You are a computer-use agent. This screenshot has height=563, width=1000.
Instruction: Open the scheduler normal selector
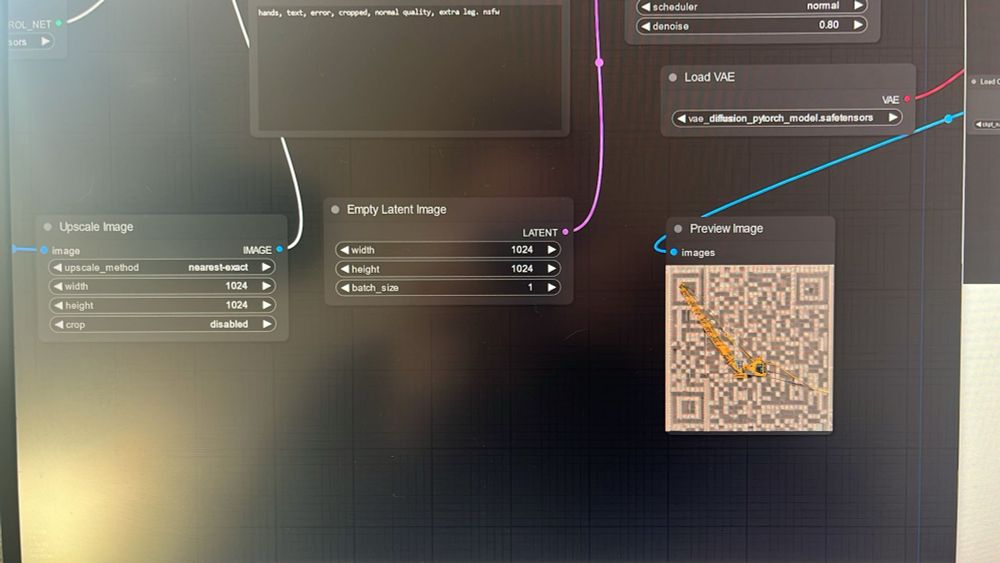pyautogui.click(x=751, y=6)
